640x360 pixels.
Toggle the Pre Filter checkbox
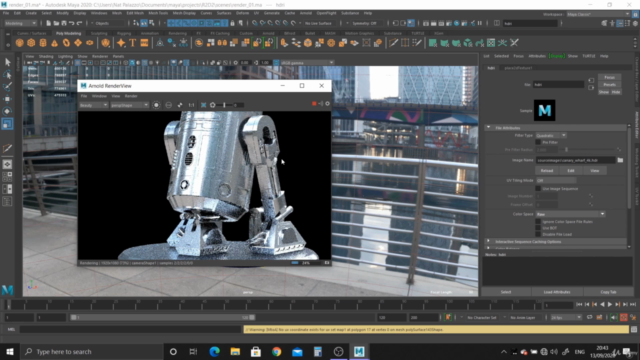point(538,142)
